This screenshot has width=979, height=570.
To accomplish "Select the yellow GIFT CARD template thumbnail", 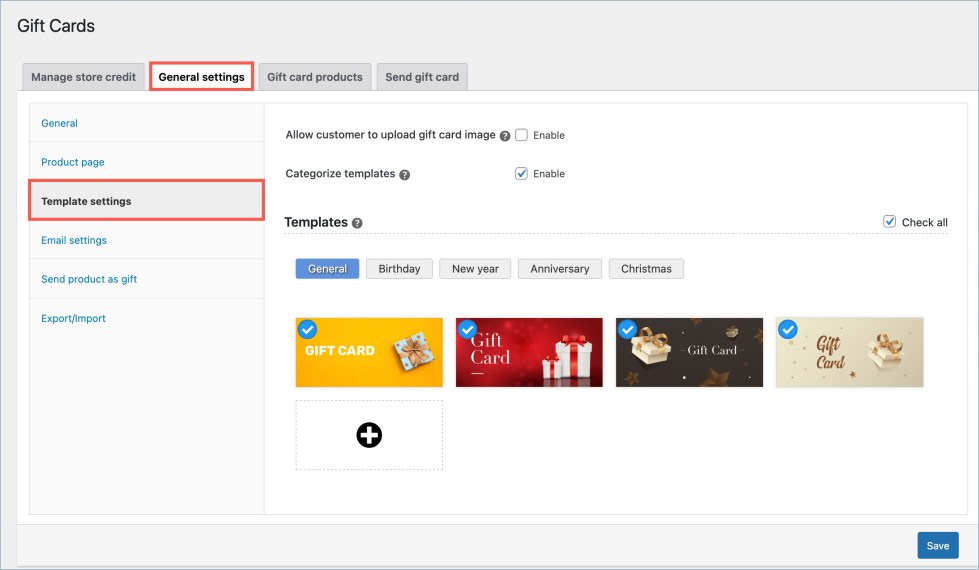I will coord(369,352).
